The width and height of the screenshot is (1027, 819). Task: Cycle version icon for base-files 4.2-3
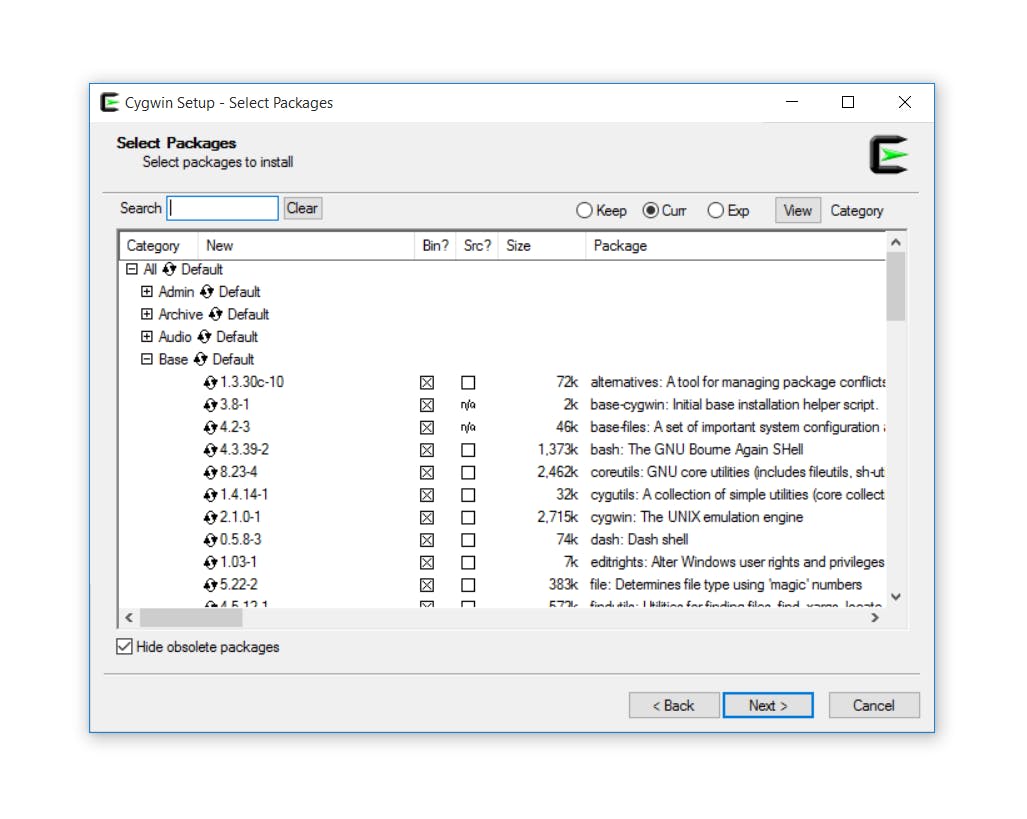coord(210,427)
